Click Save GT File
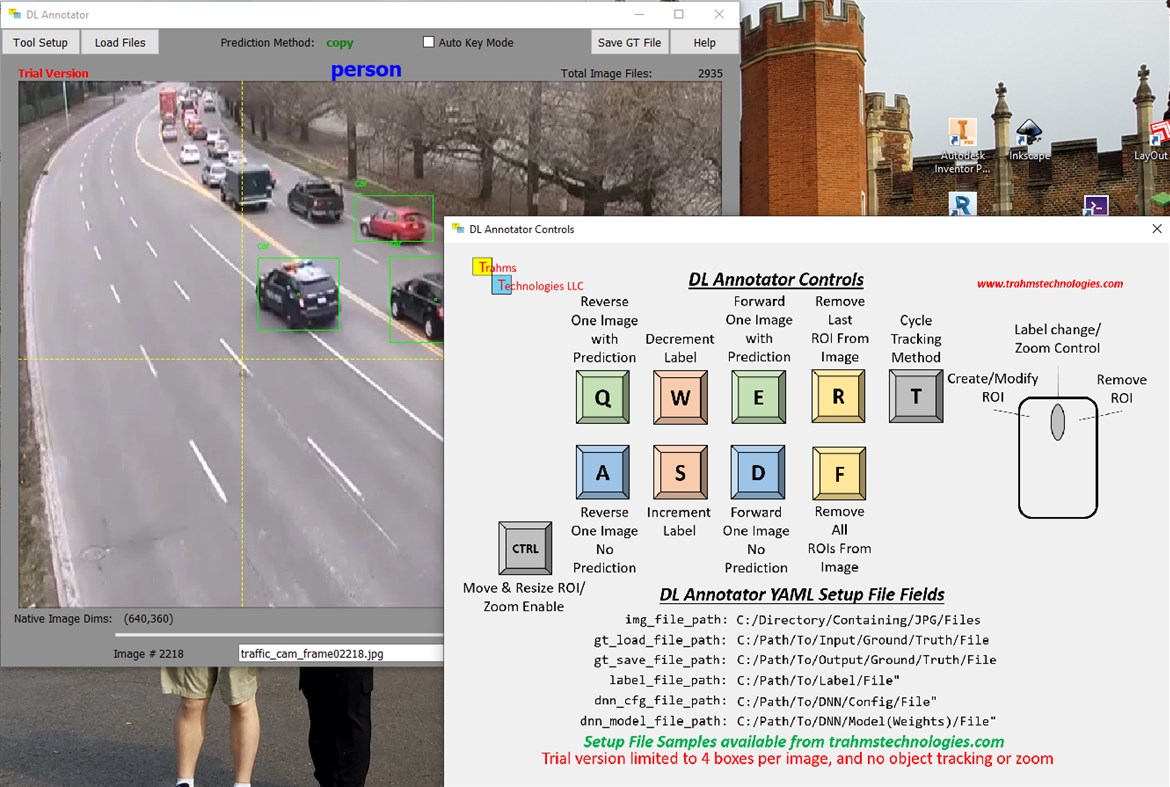1170x787 pixels. 629,42
